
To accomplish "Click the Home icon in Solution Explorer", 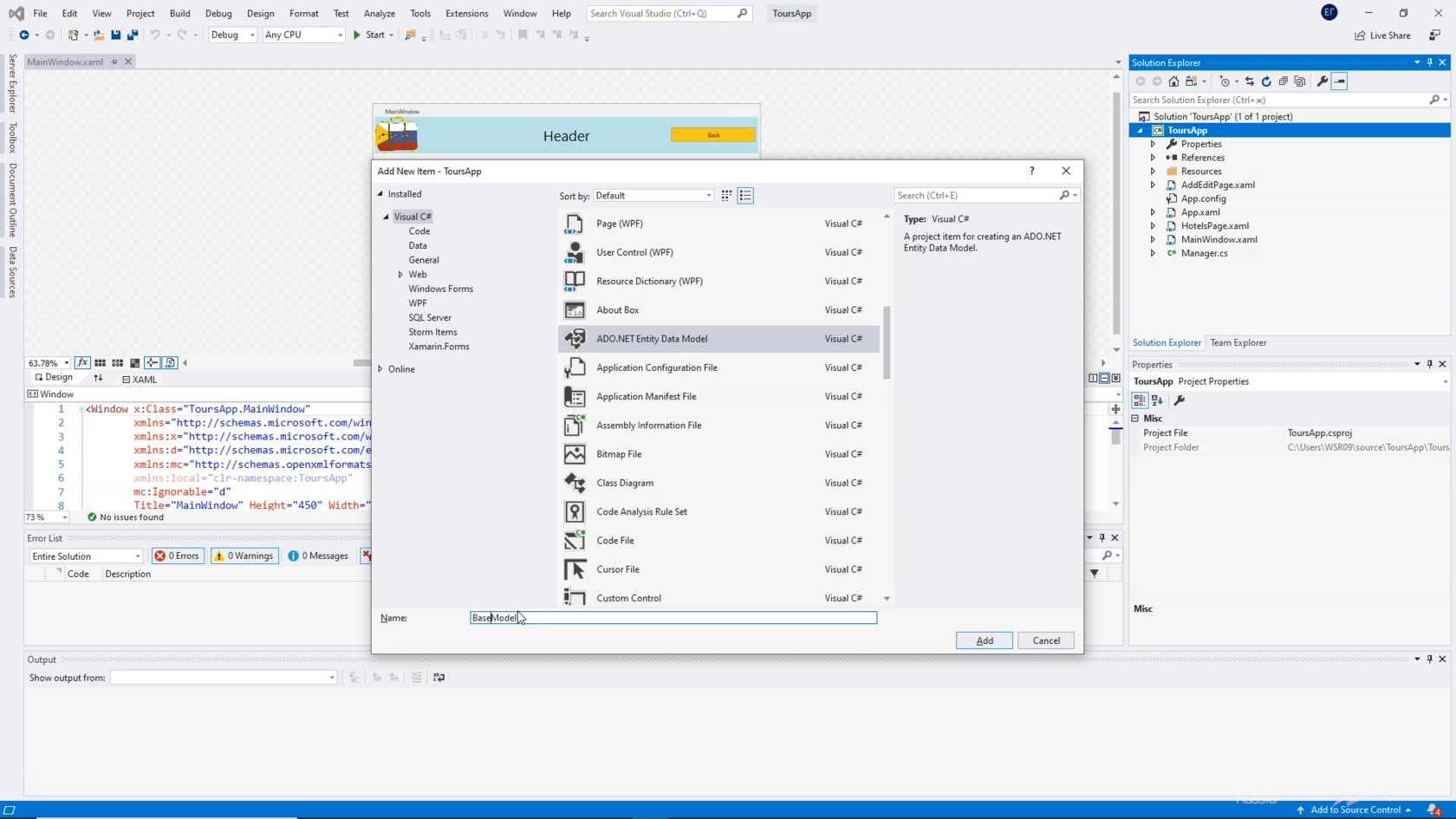I will [1173, 81].
